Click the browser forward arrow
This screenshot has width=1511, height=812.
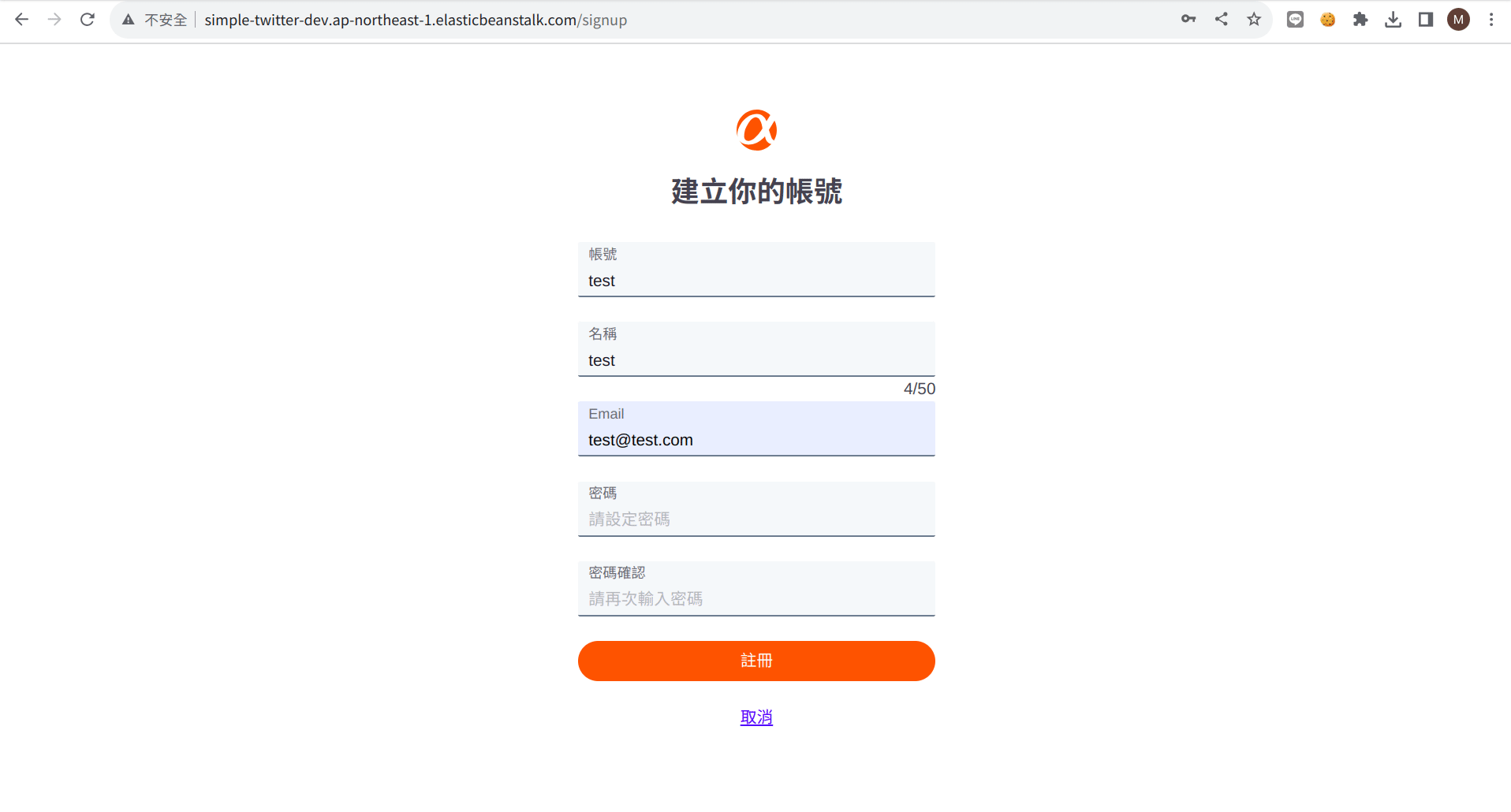[x=54, y=20]
